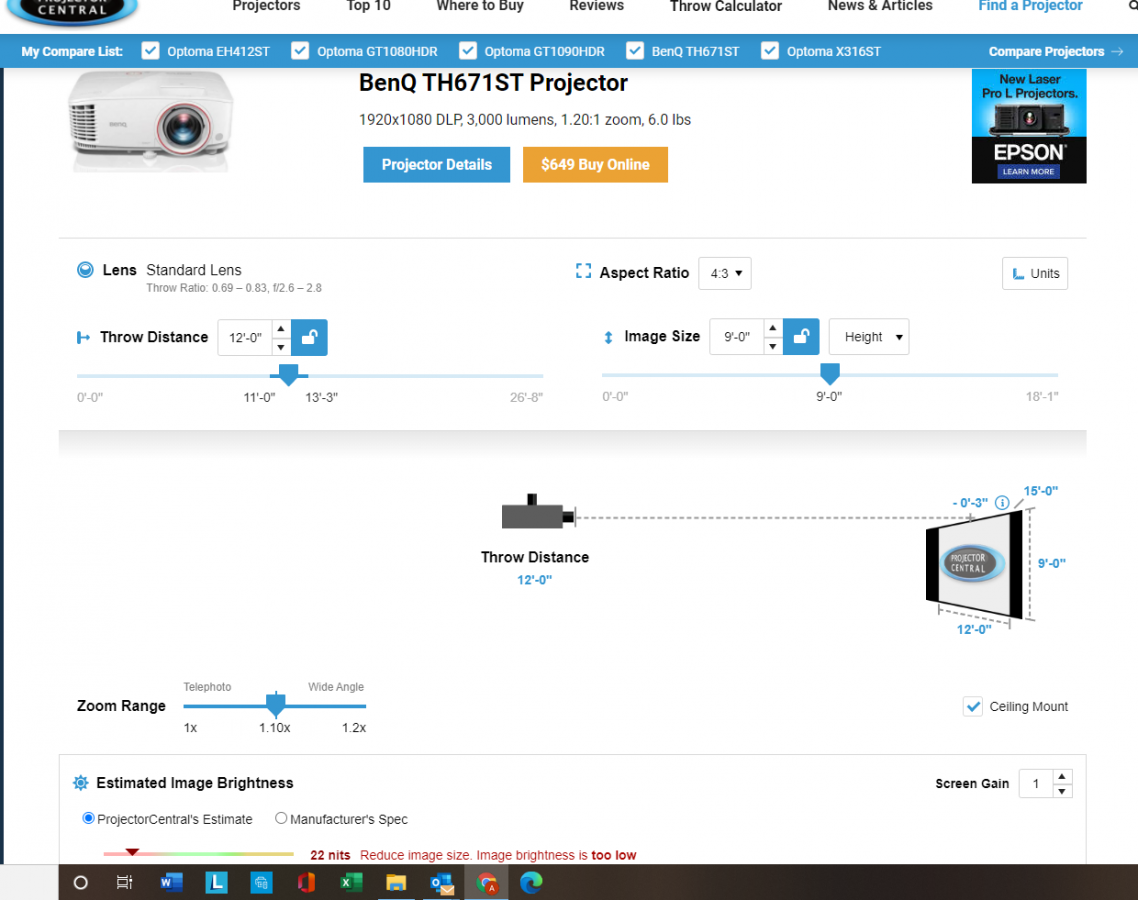Open the Throw Calculator menu item

tap(726, 7)
